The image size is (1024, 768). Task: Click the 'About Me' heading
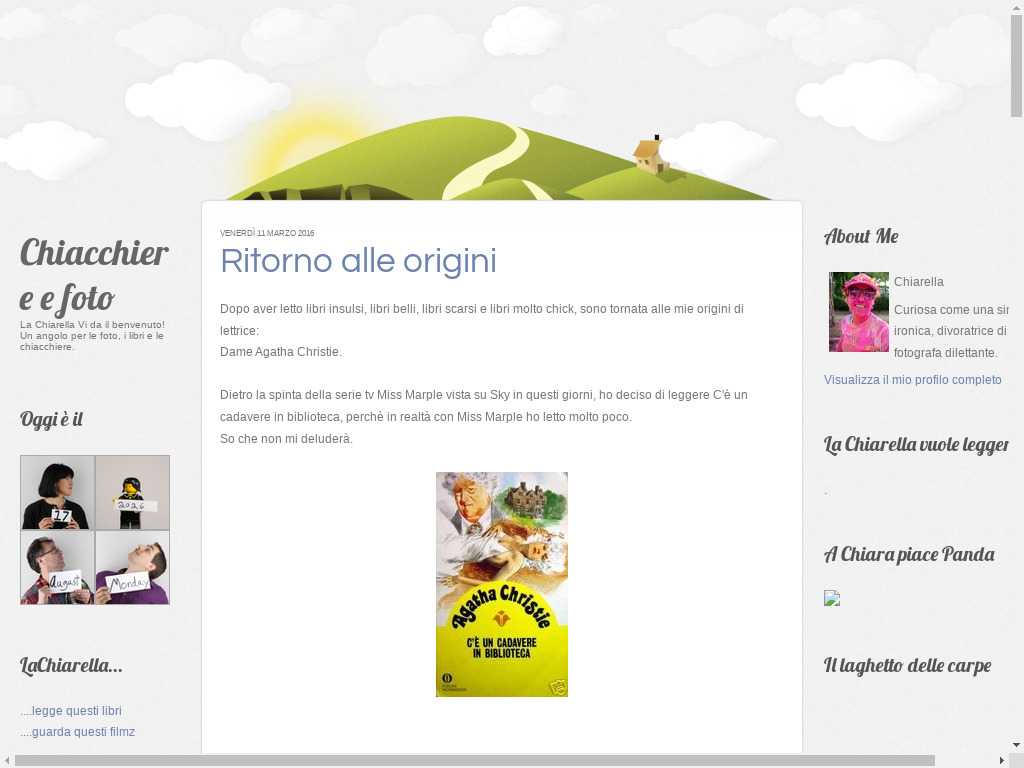861,236
